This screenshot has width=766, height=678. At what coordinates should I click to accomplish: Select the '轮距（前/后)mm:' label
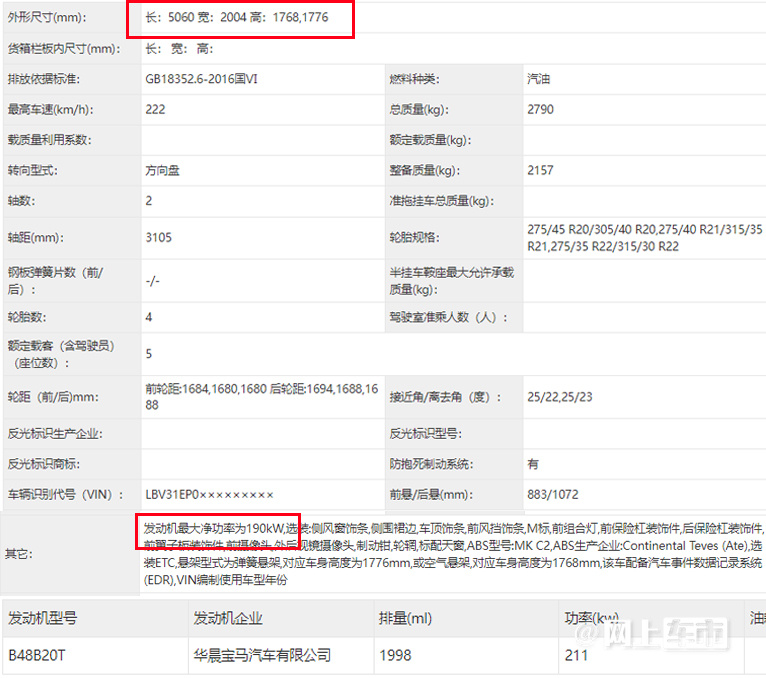(53, 397)
